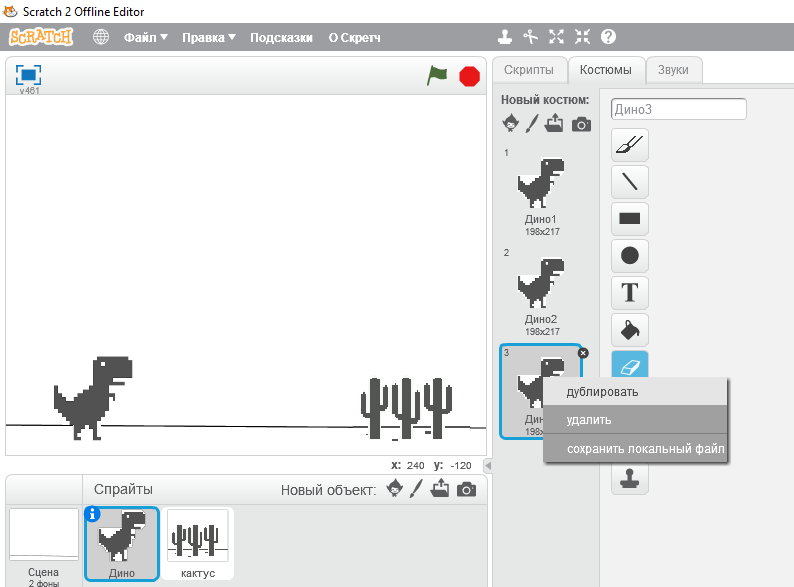Open the Правка menu

point(209,37)
